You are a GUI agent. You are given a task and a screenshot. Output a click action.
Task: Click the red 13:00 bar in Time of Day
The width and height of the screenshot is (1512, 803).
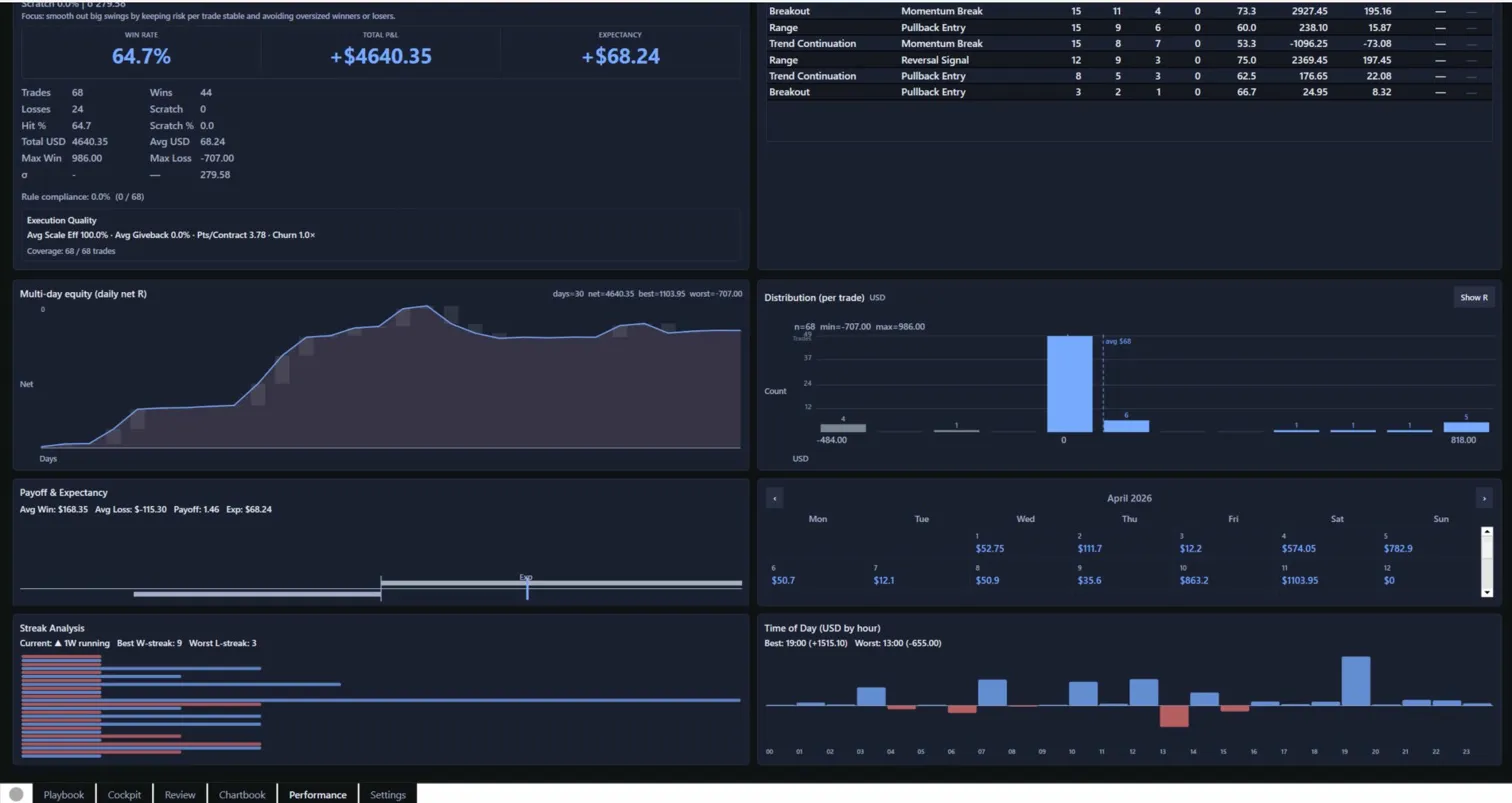(1173, 716)
